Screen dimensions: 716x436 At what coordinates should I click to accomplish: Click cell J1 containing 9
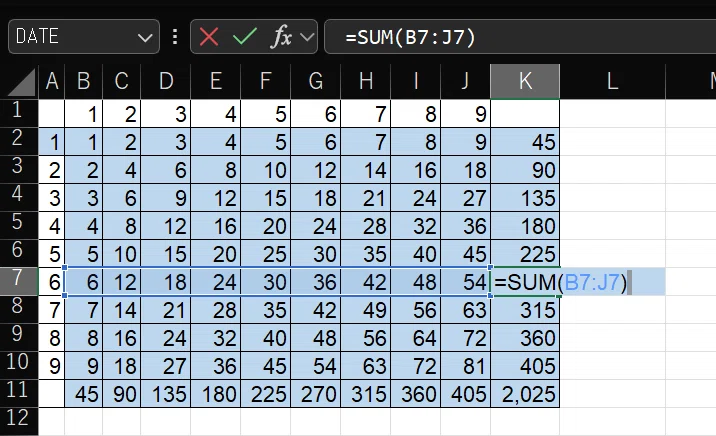pyautogui.click(x=465, y=114)
